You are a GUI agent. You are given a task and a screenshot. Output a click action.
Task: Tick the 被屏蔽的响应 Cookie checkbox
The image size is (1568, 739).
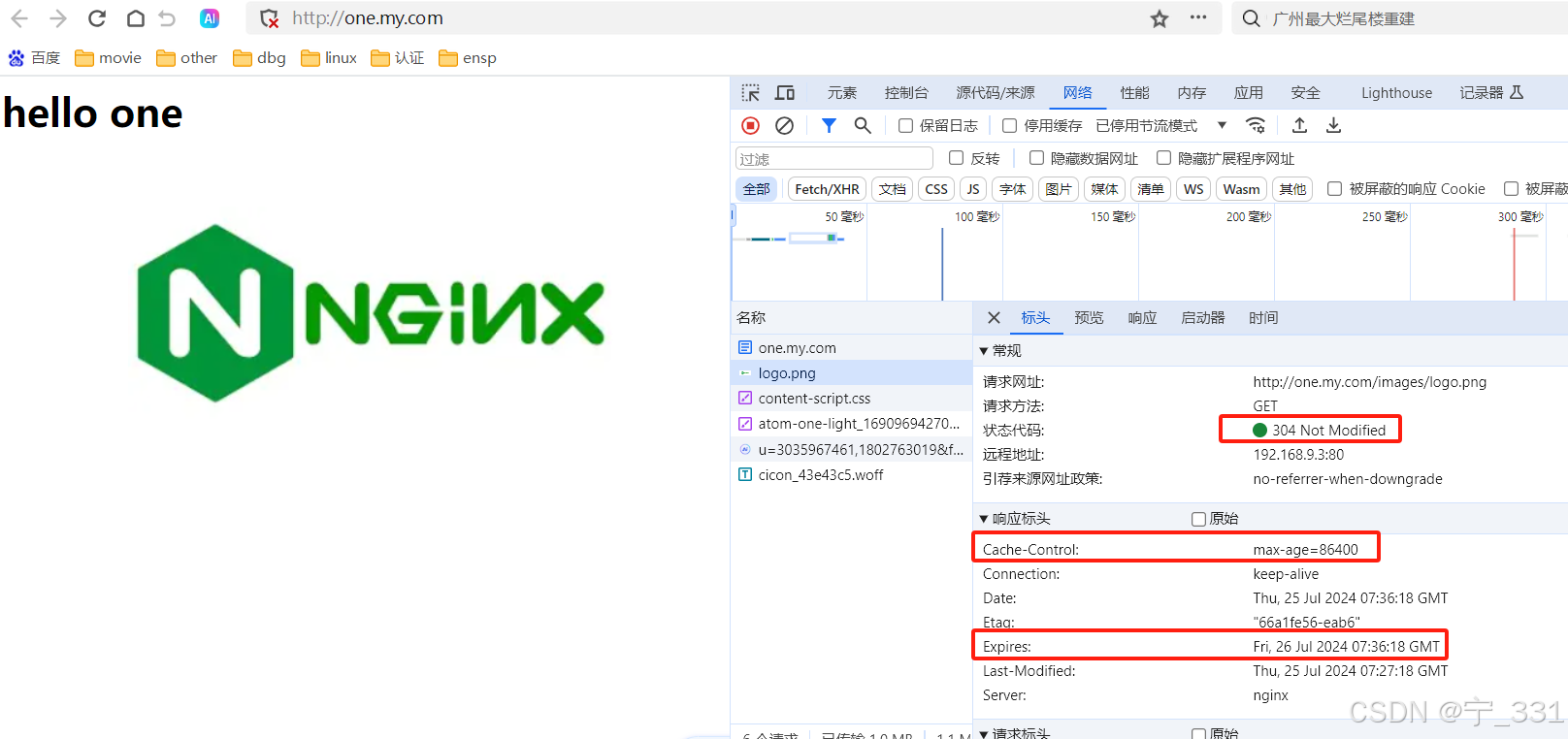pos(1334,189)
